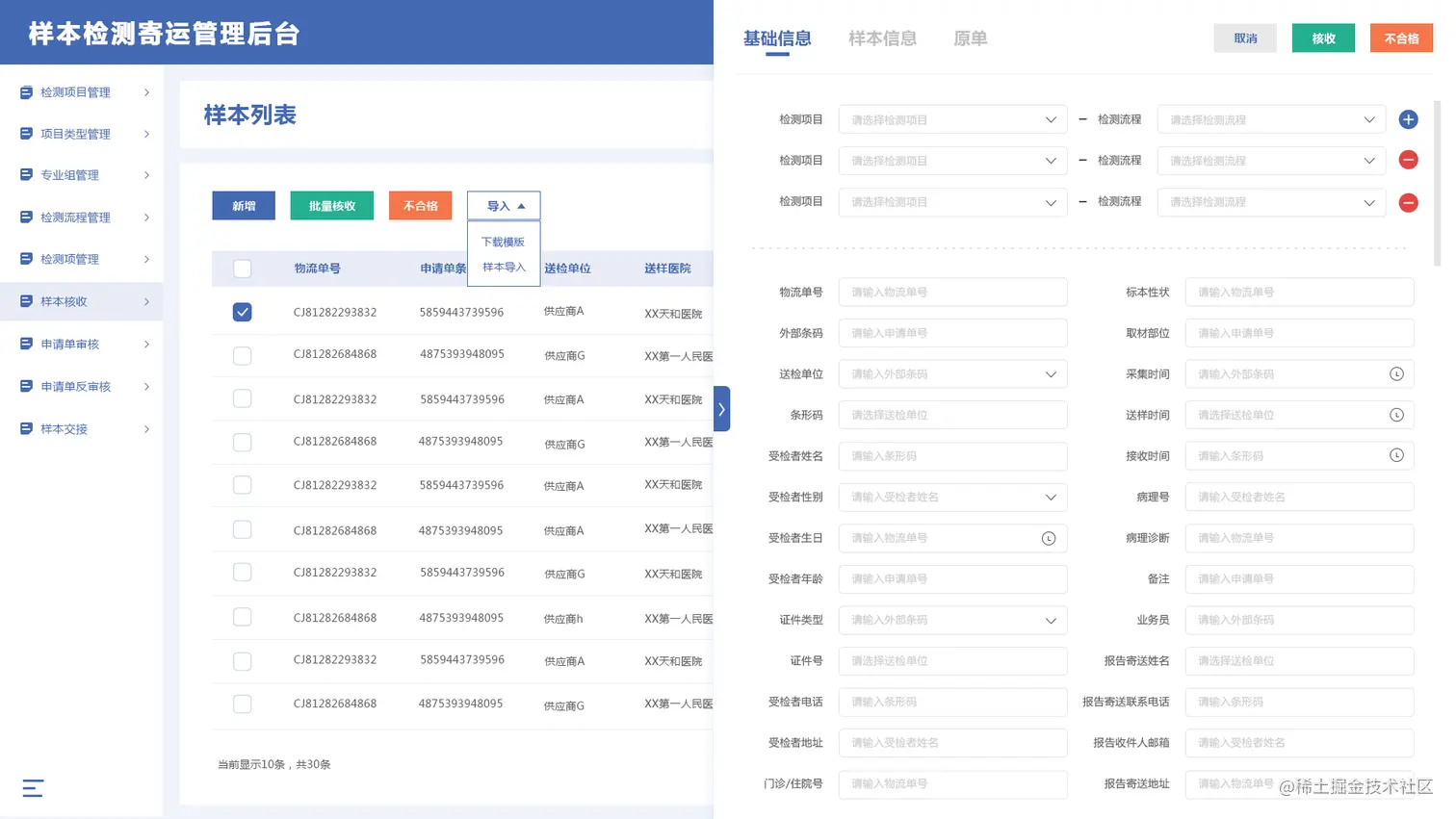1456x819 pixels.
Task: Focus the 受检者电话 input field
Action: (x=952, y=702)
